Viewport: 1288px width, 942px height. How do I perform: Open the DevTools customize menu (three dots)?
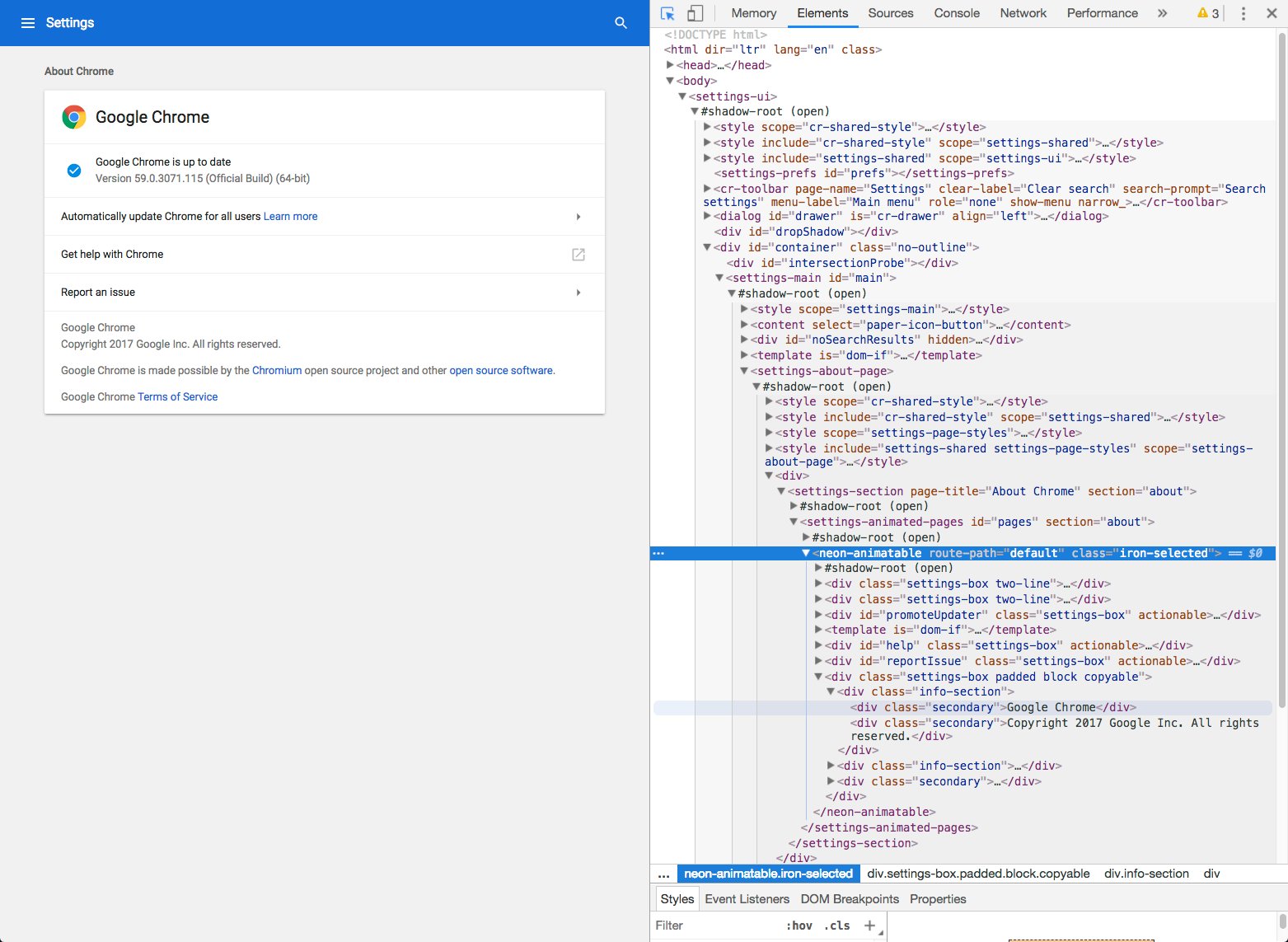tap(1244, 13)
